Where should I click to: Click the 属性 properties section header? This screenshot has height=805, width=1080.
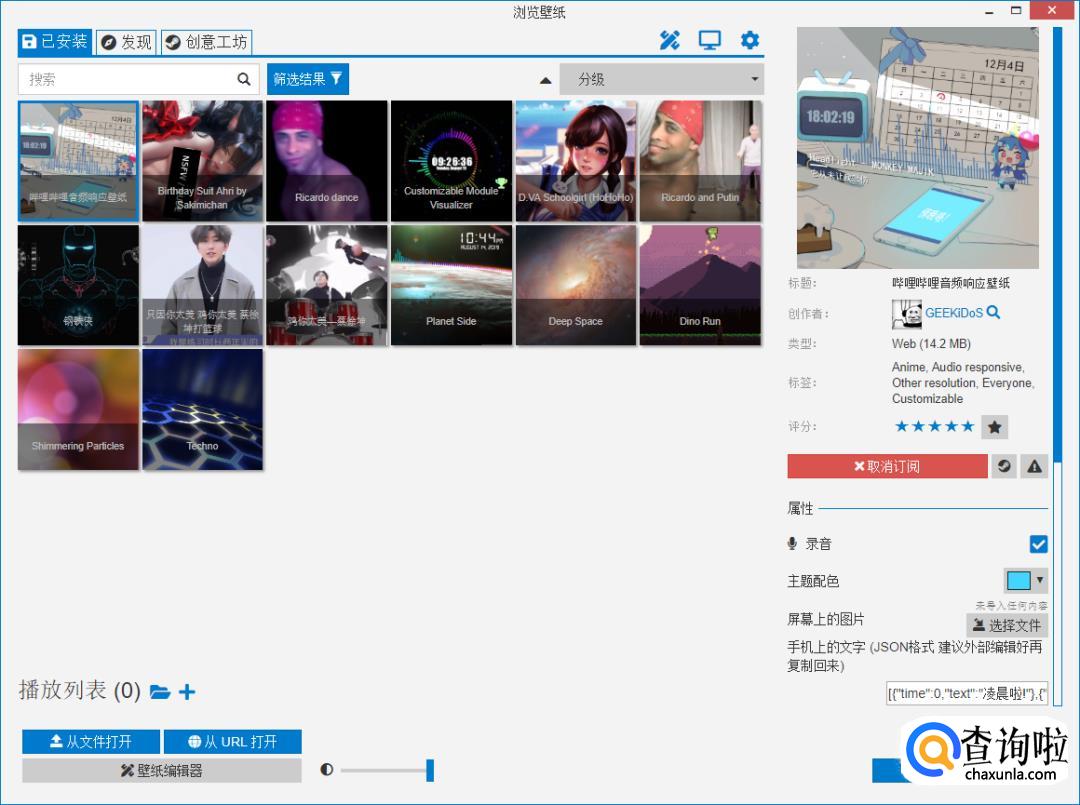point(800,508)
